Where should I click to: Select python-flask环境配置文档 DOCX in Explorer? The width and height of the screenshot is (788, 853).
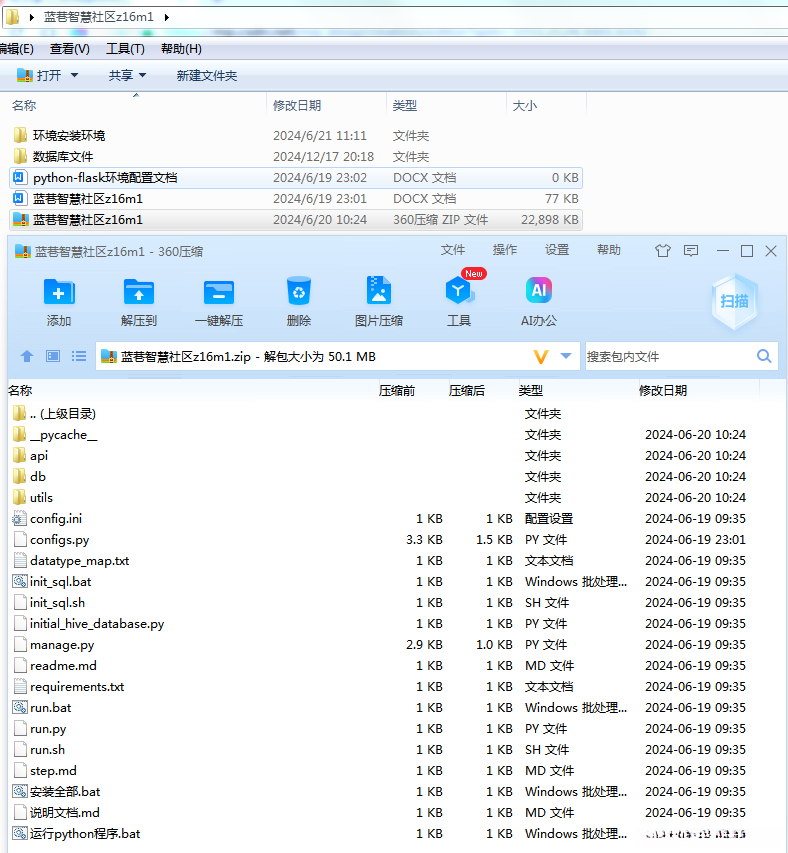click(296, 178)
